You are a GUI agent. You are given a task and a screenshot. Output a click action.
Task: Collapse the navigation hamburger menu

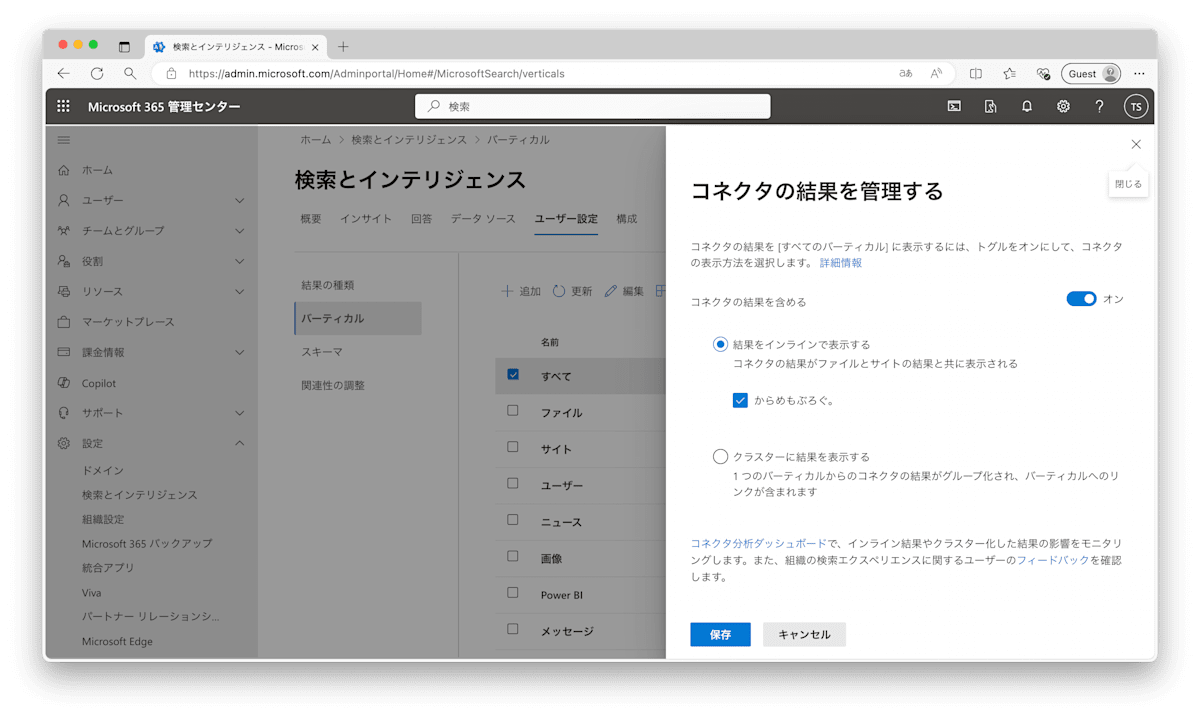64,140
